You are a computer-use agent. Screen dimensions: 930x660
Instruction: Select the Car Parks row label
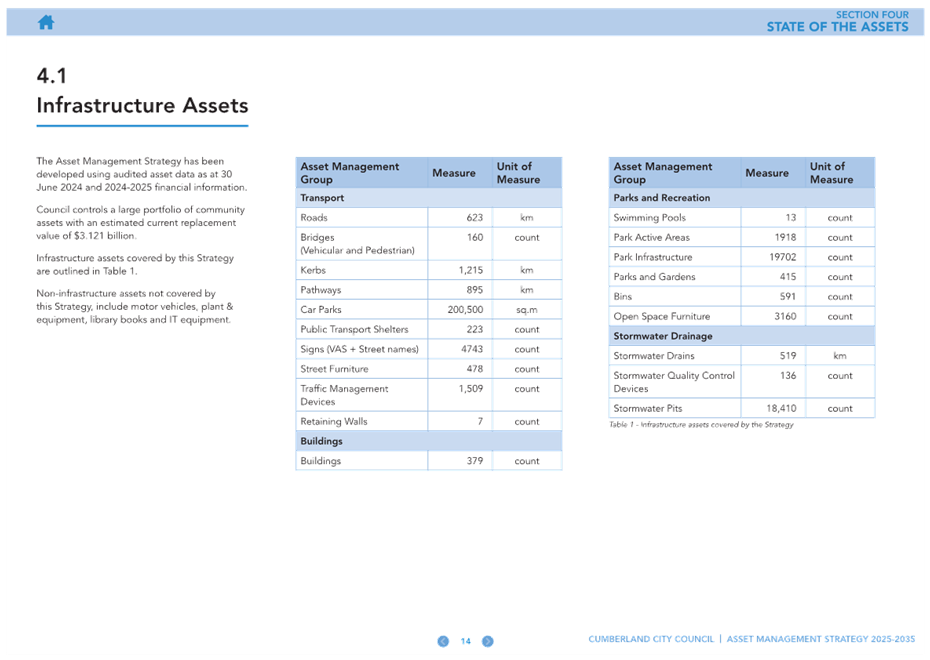[321, 310]
